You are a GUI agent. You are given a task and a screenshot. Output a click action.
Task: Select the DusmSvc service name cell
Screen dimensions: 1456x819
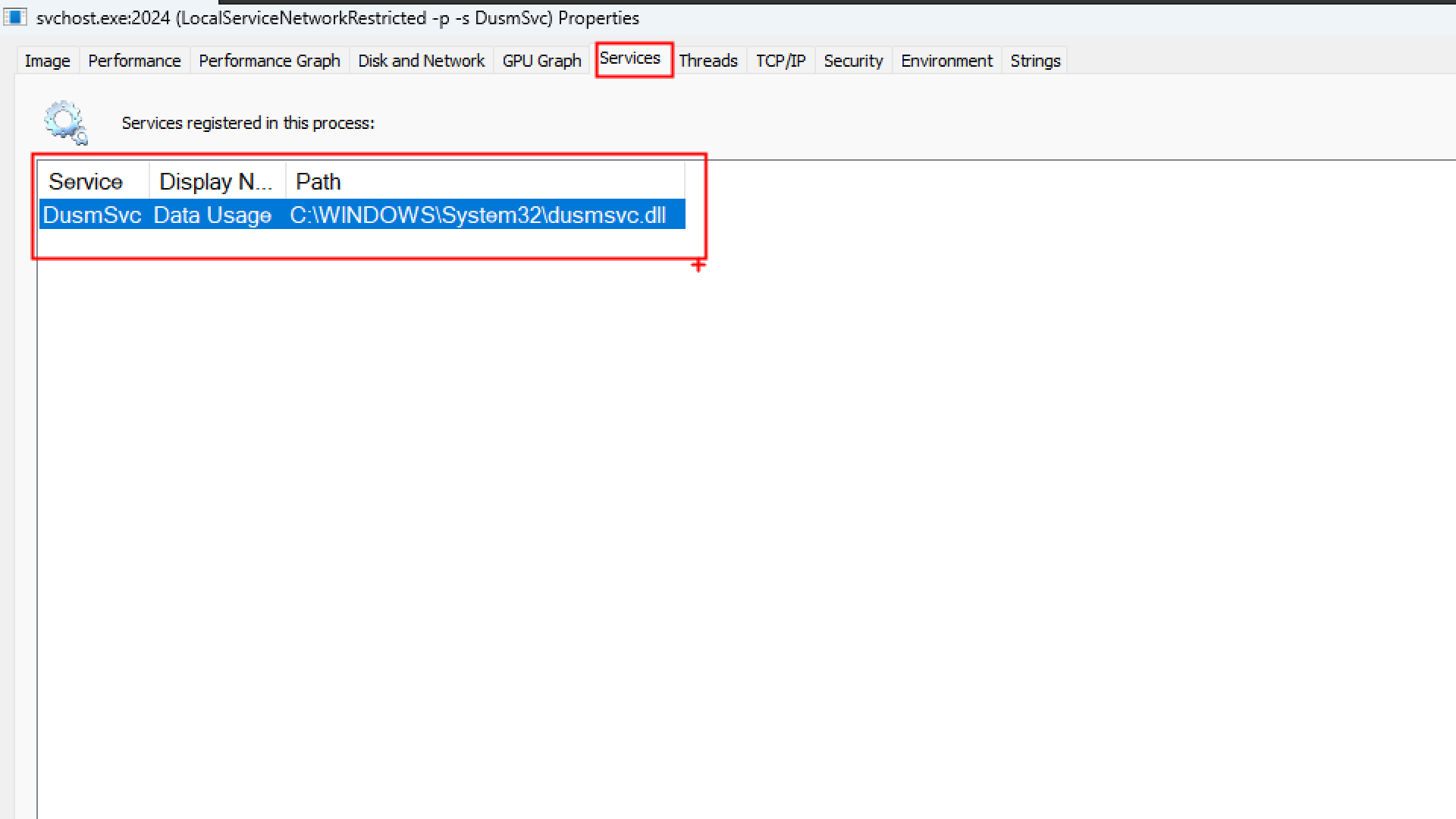pyautogui.click(x=92, y=215)
